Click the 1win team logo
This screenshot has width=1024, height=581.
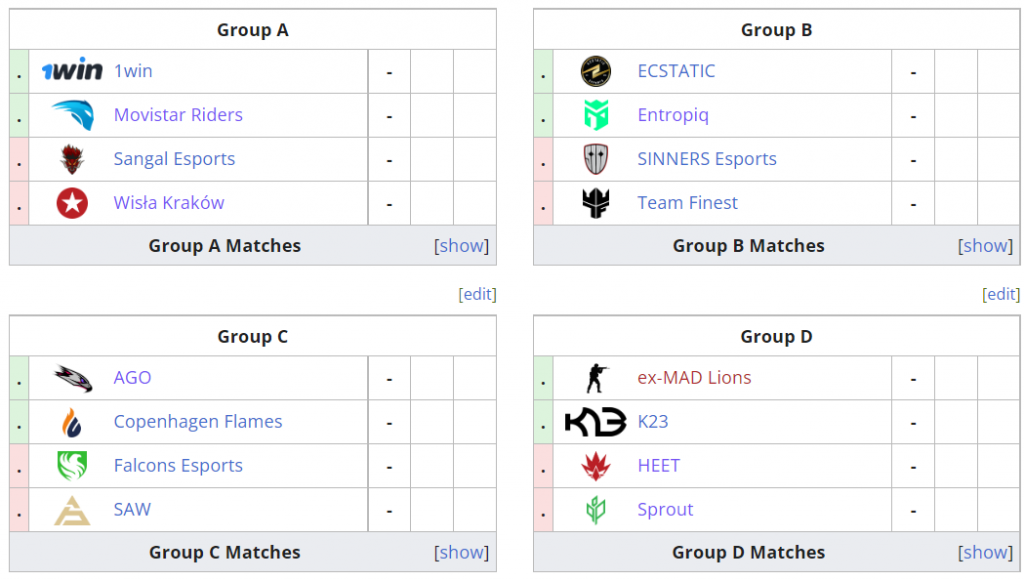[x=72, y=71]
